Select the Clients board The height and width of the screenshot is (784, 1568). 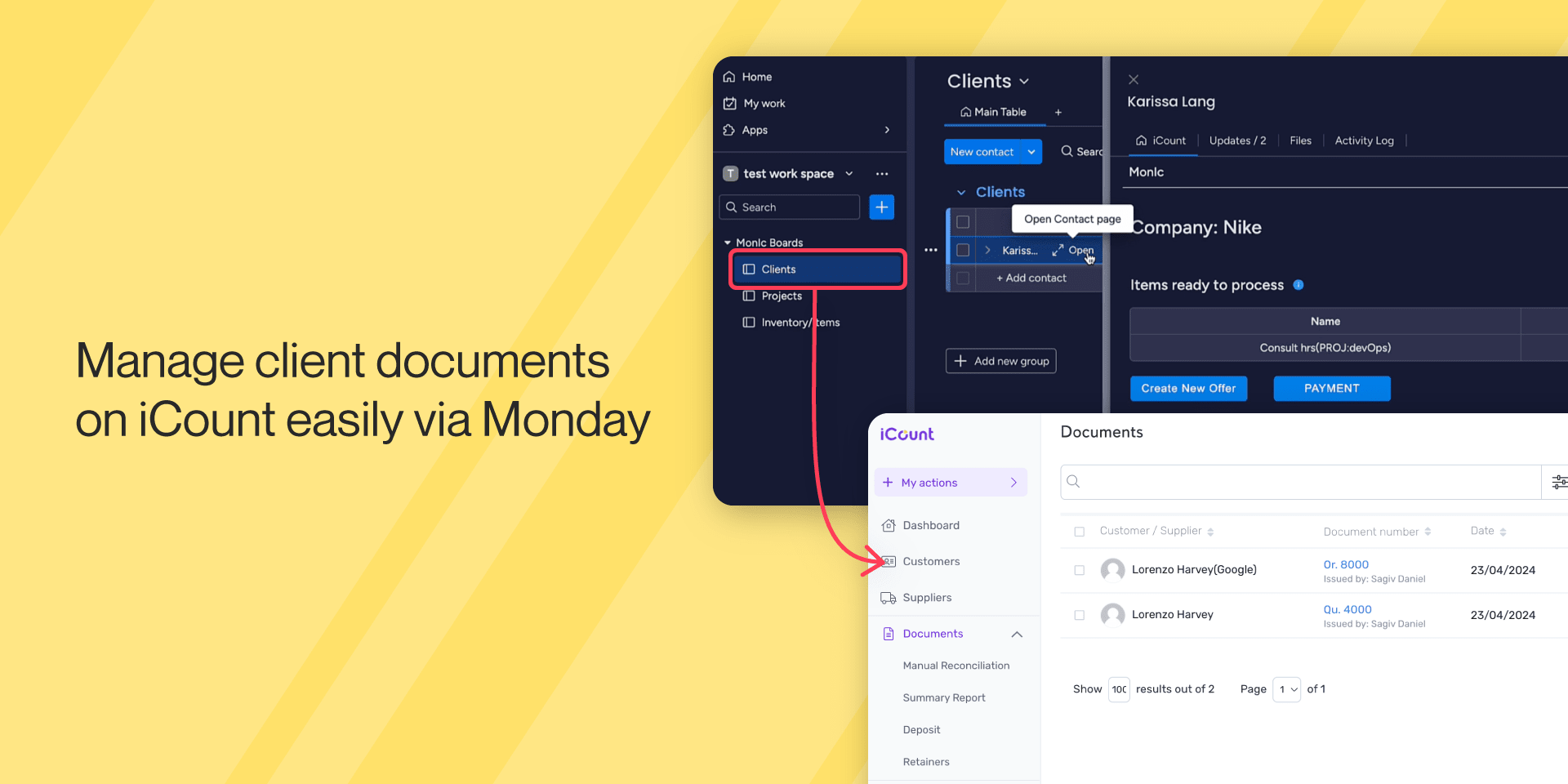(x=817, y=269)
